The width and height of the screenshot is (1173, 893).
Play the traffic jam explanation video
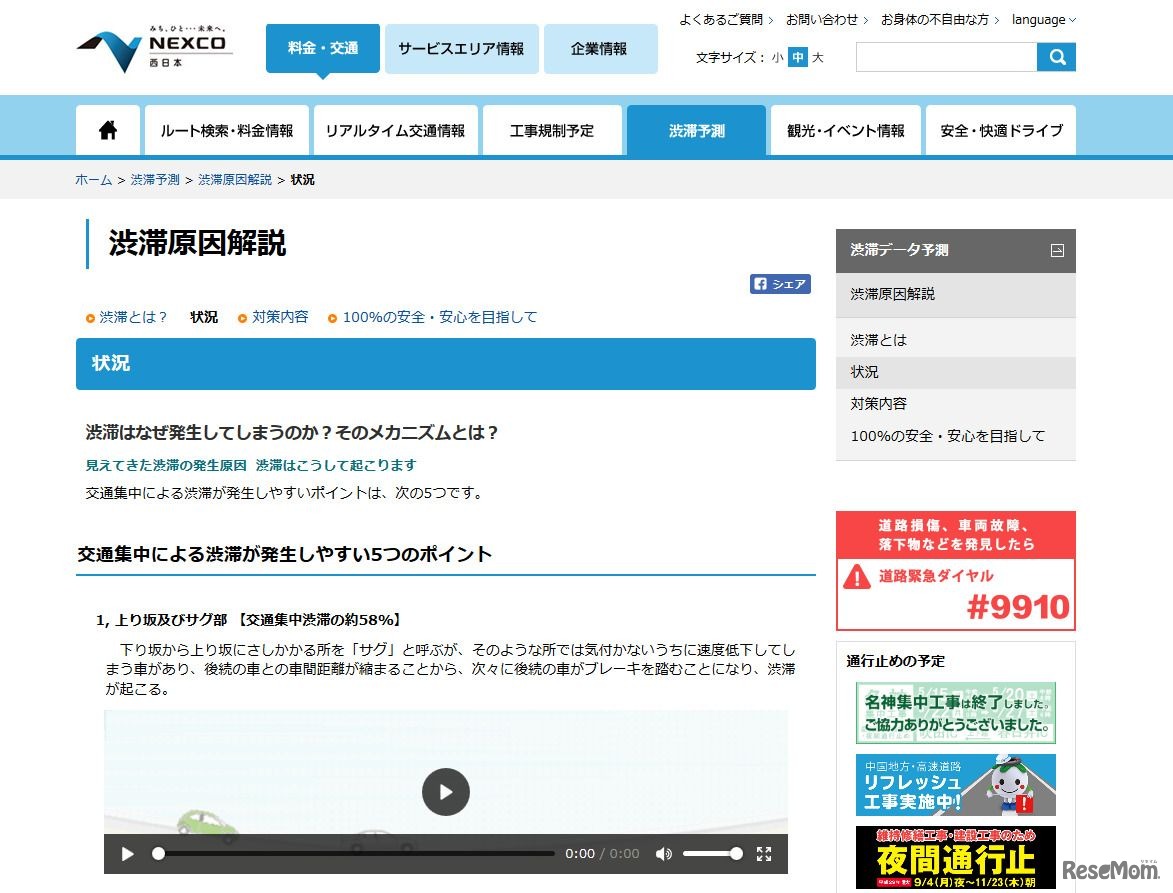coord(445,792)
